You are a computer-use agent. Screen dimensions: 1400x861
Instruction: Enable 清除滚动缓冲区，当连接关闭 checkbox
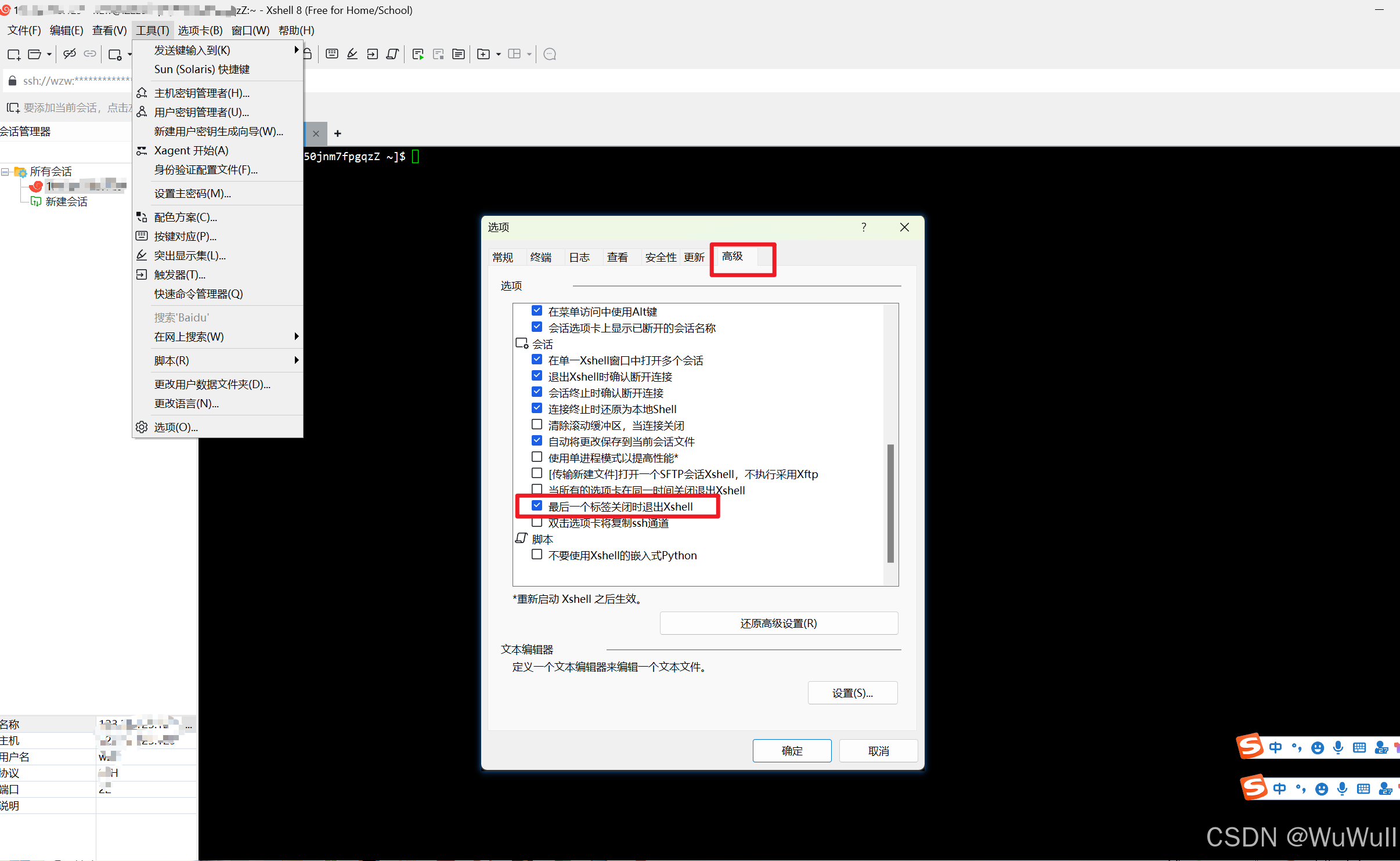(537, 425)
